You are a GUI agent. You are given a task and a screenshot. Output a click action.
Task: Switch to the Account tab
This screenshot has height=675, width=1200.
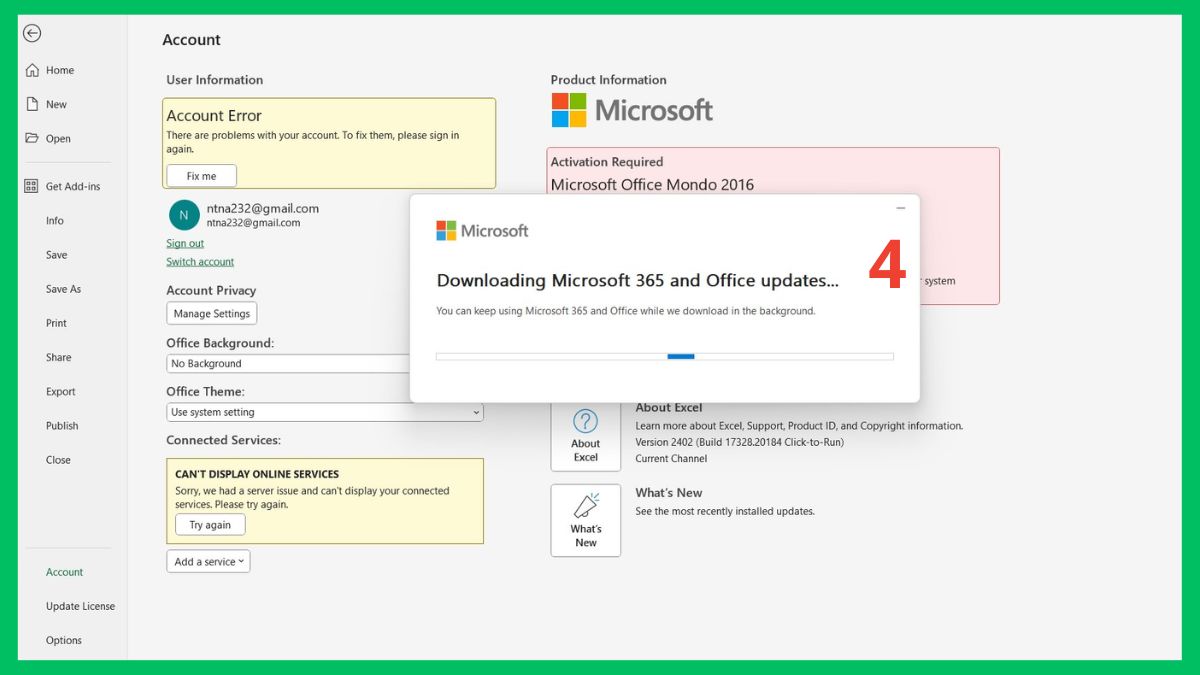click(x=64, y=571)
